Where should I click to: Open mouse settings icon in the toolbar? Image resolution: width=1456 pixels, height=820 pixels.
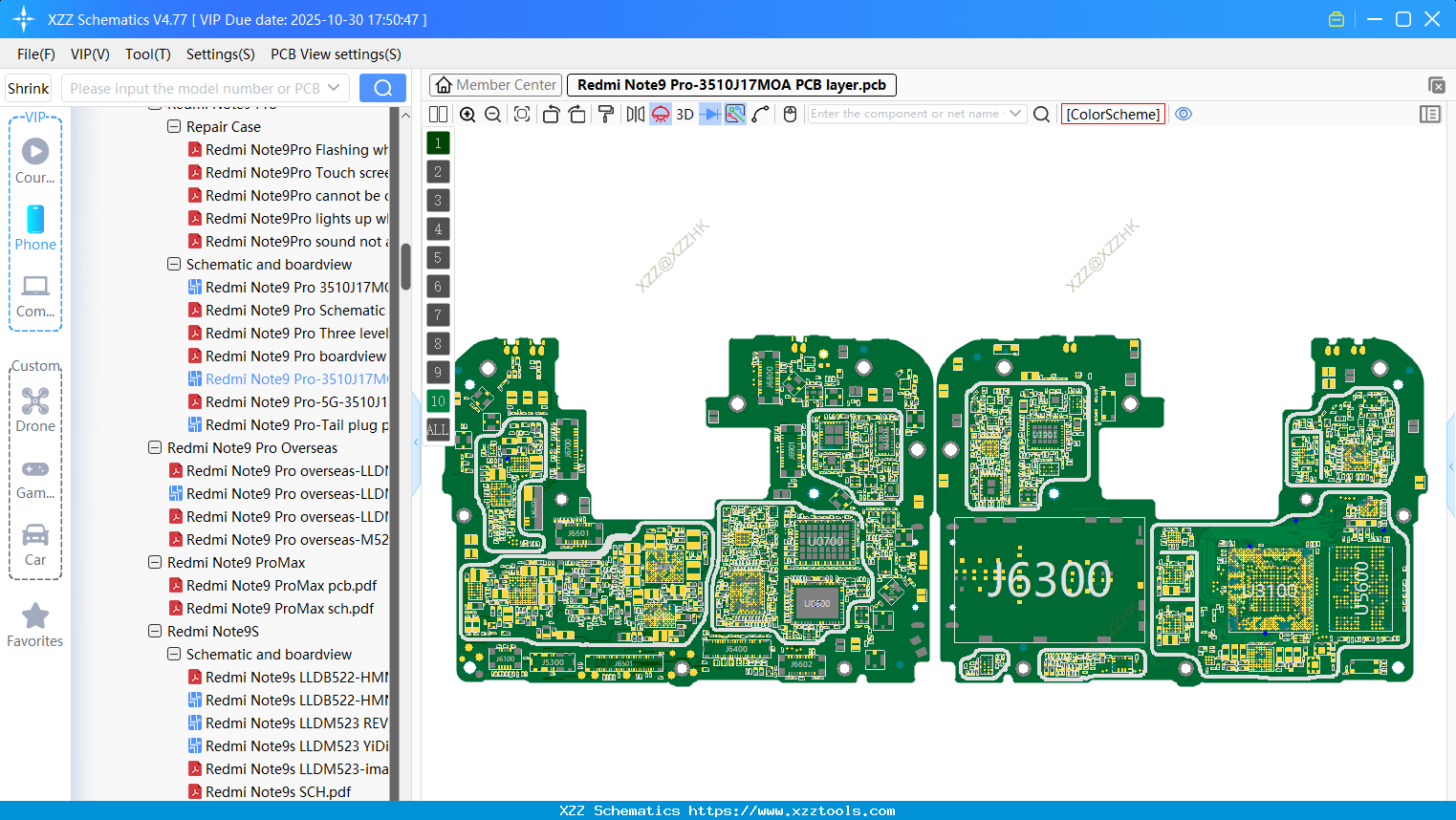click(789, 114)
